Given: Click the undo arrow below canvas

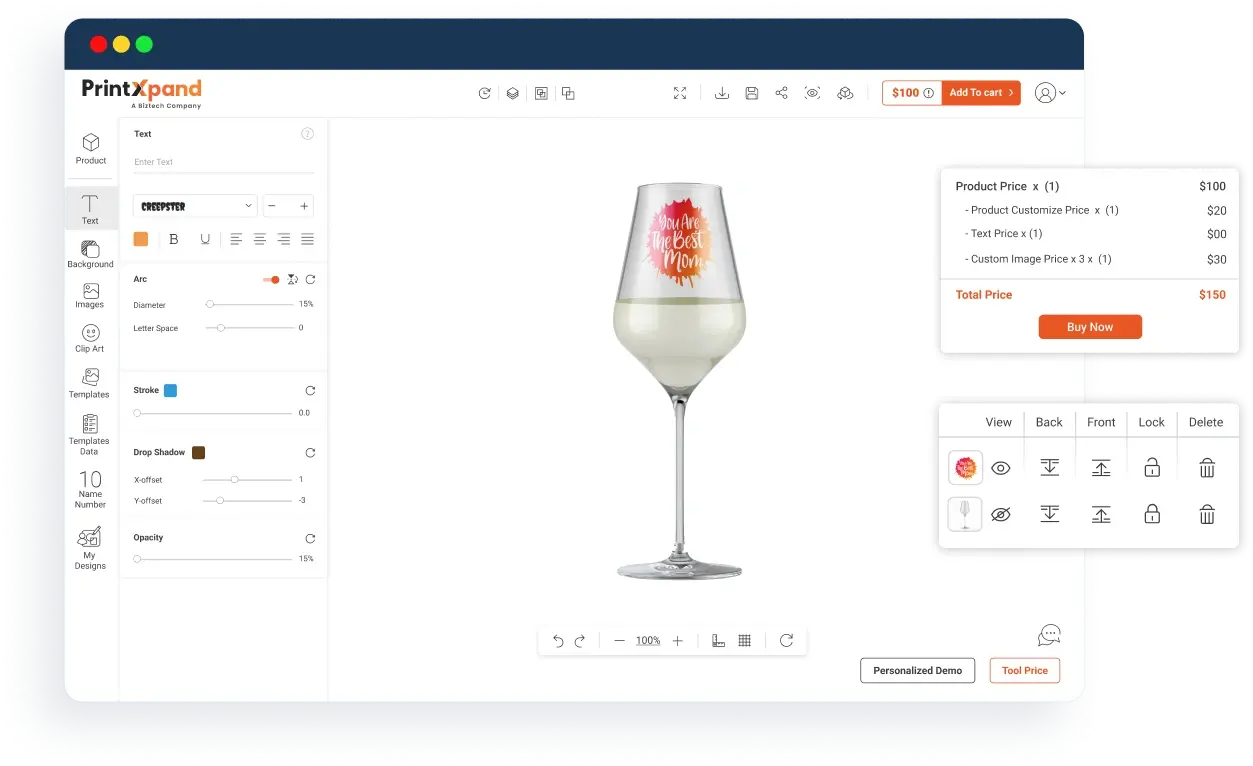Looking at the screenshot, I should click(x=558, y=641).
